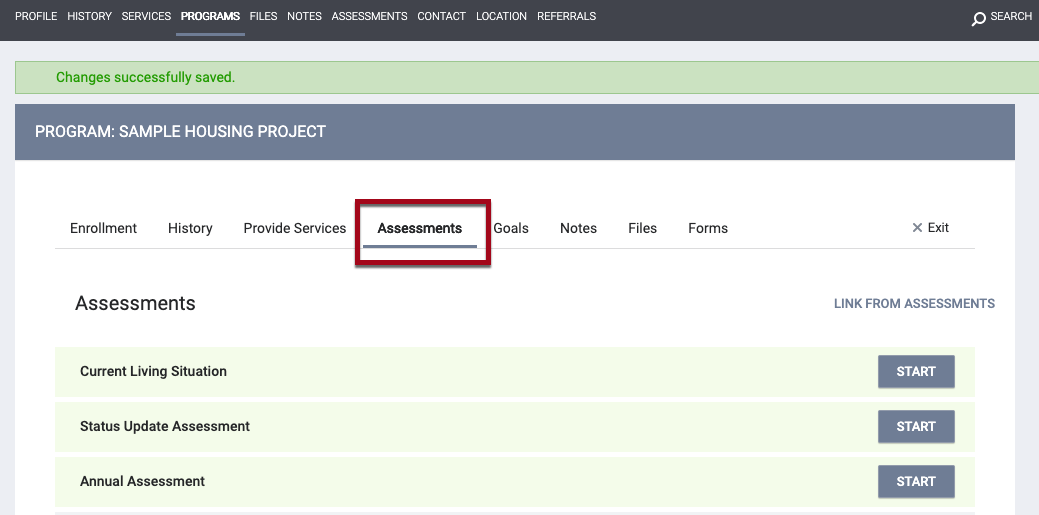This screenshot has height=515, width=1039.
Task: Open ASSESSMENTS in the top navigation bar
Action: pyautogui.click(x=370, y=16)
